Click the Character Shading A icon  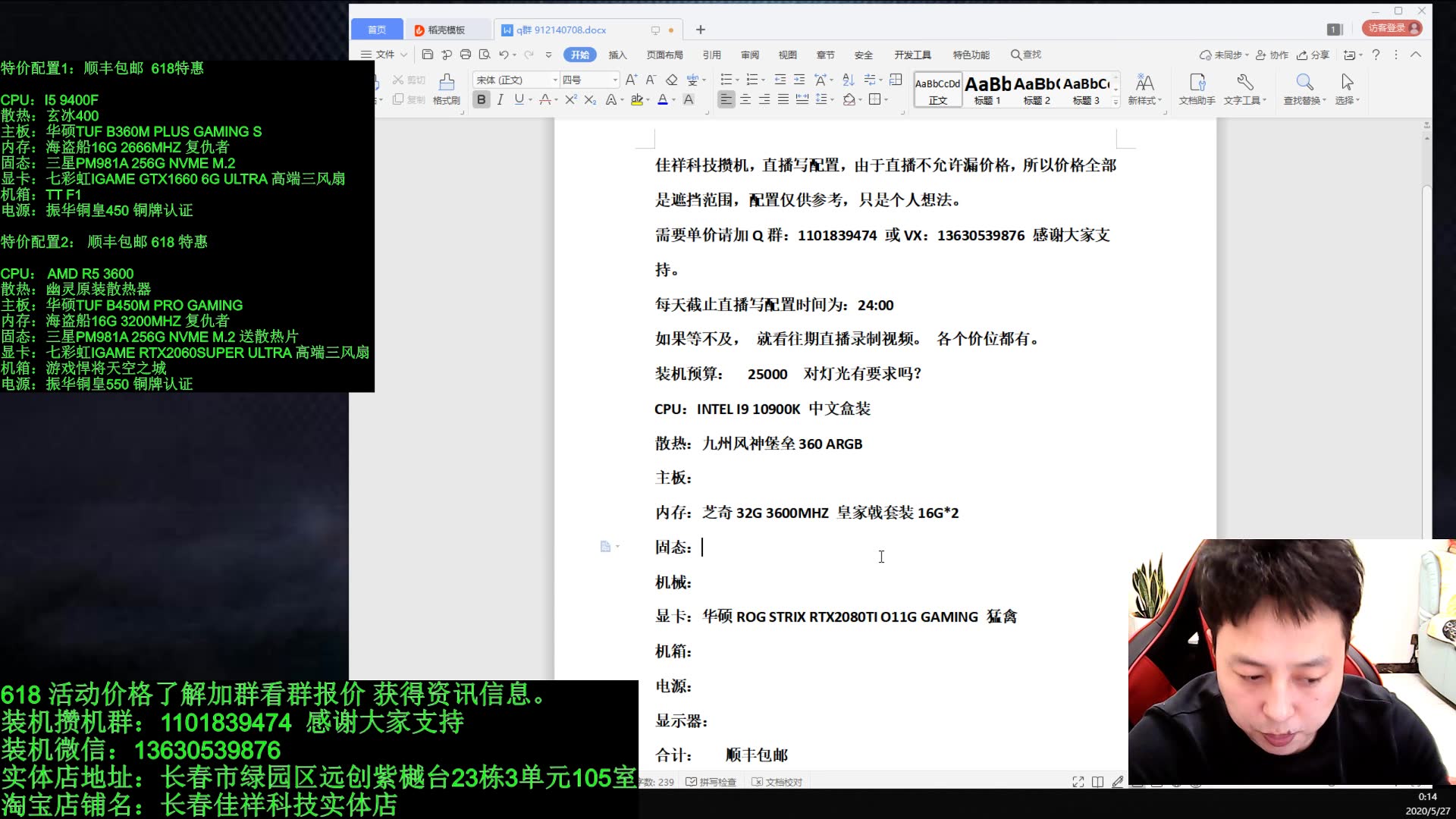[x=689, y=99]
